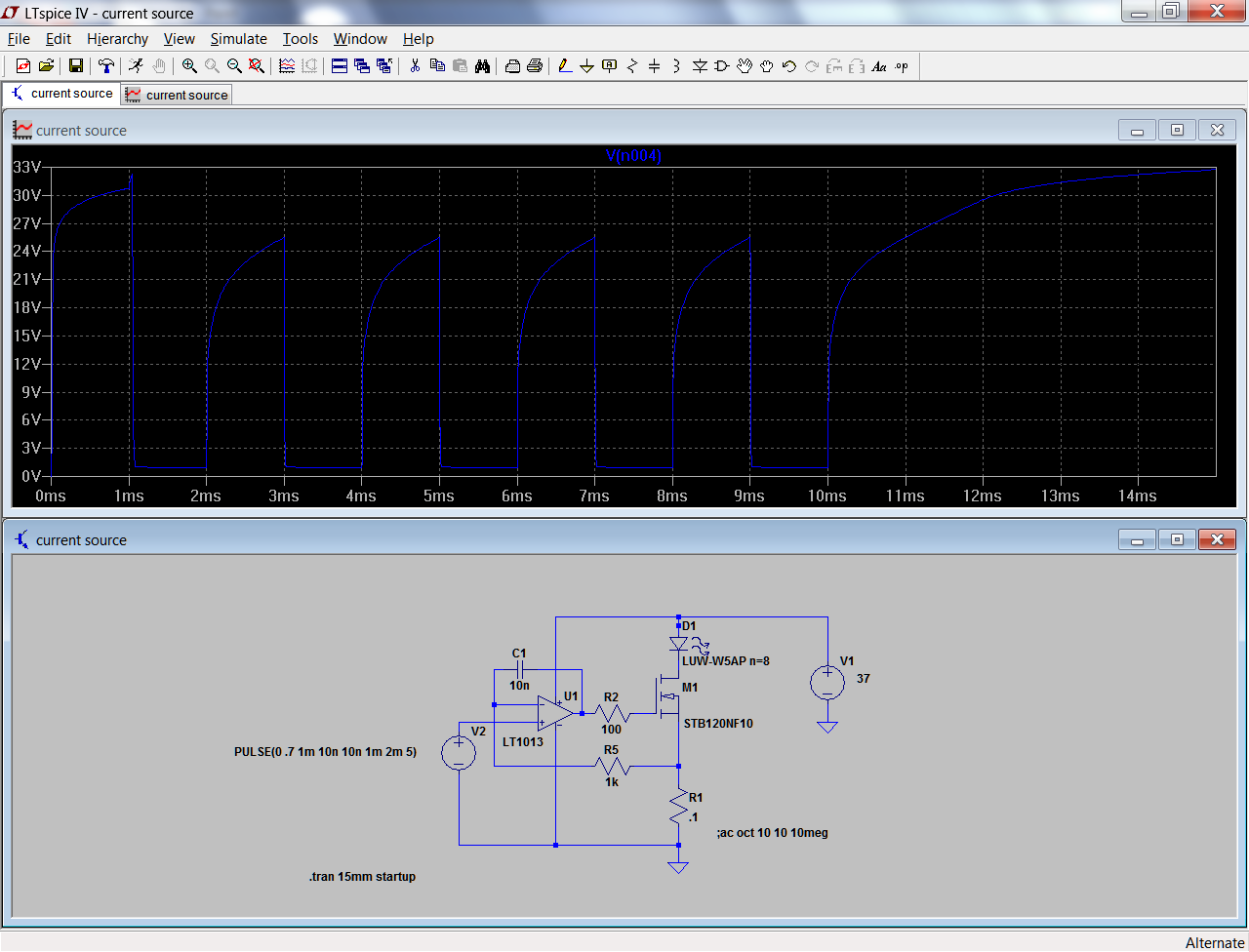Image resolution: width=1249 pixels, height=952 pixels.
Task: Open the Window menu
Action: pyautogui.click(x=360, y=39)
